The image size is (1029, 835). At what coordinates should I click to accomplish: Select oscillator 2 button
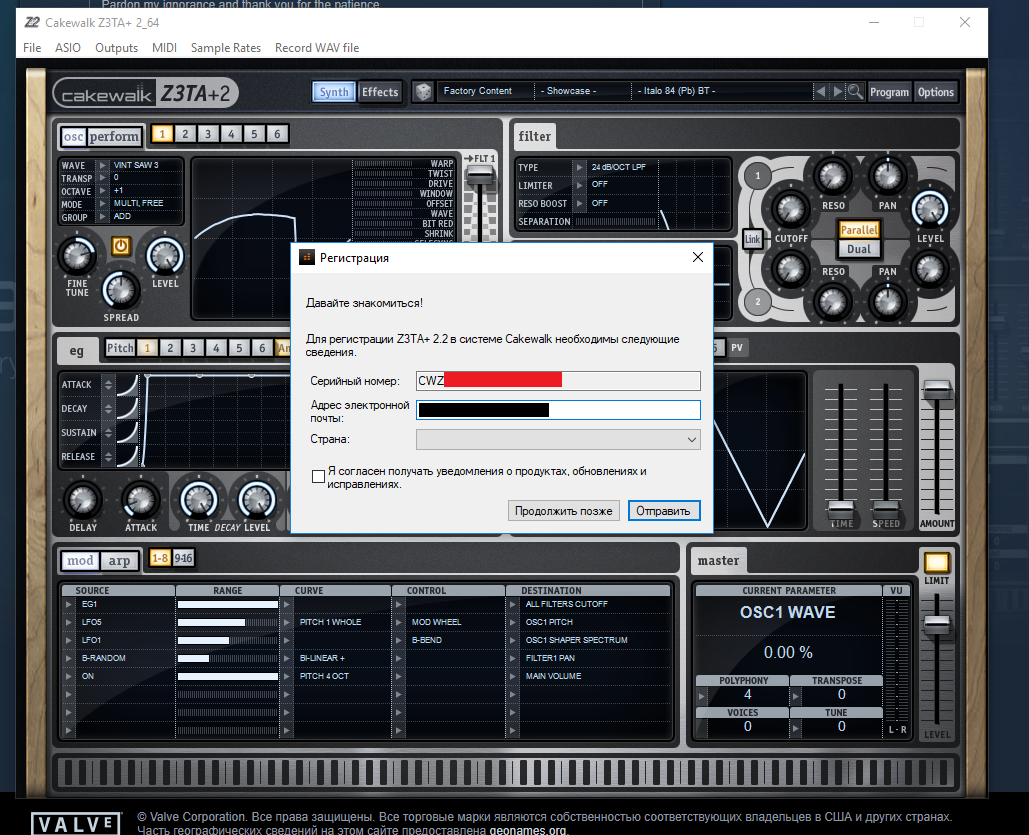click(x=185, y=134)
